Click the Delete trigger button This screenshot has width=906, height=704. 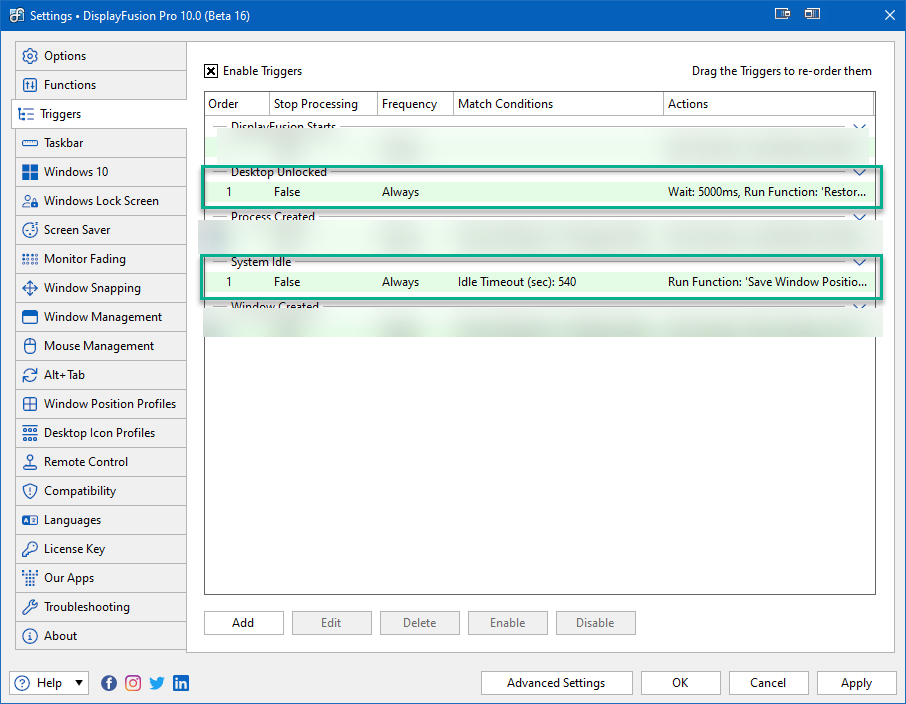point(419,623)
